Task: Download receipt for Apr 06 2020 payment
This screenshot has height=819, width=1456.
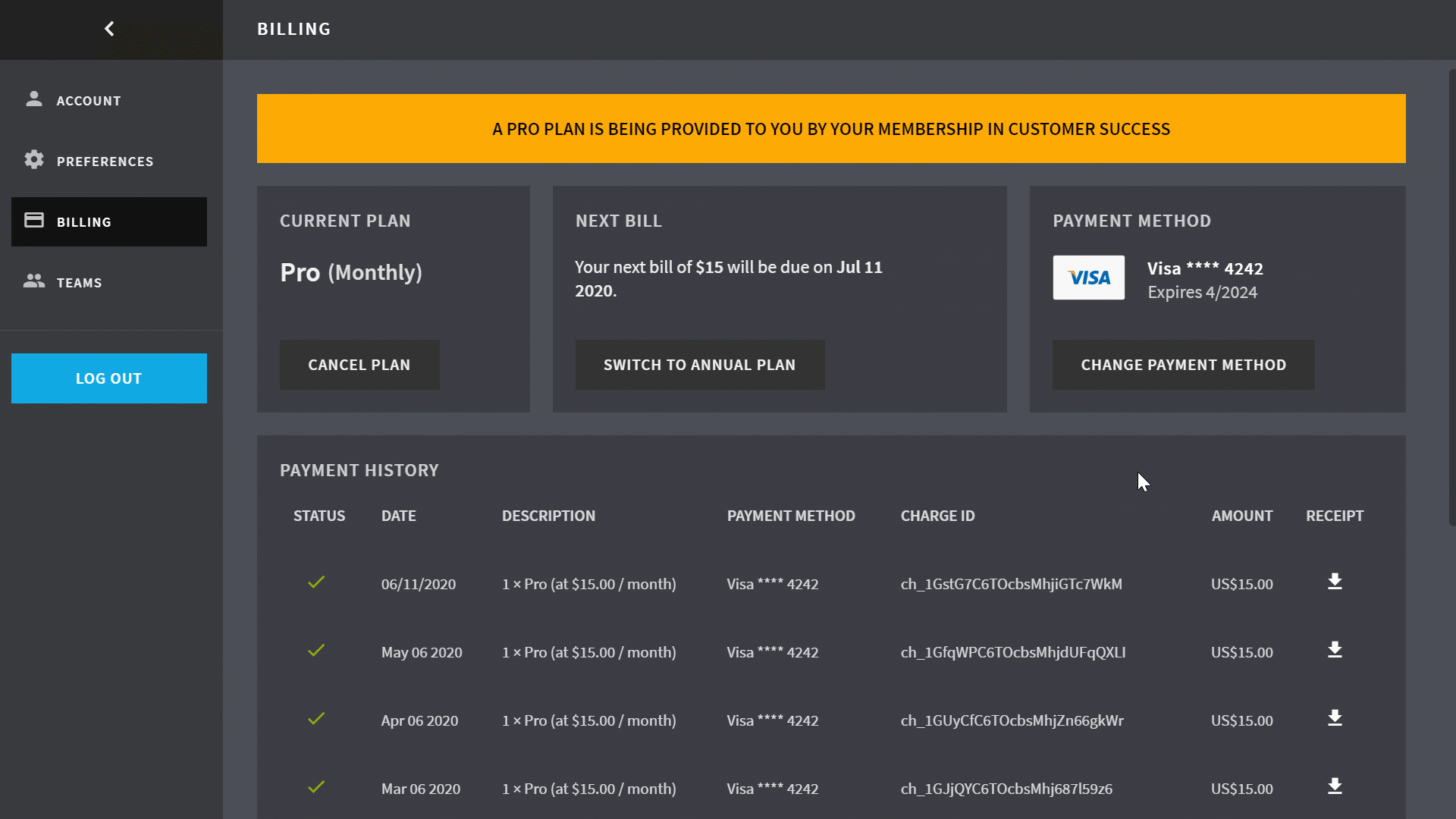Action: pos(1335,718)
